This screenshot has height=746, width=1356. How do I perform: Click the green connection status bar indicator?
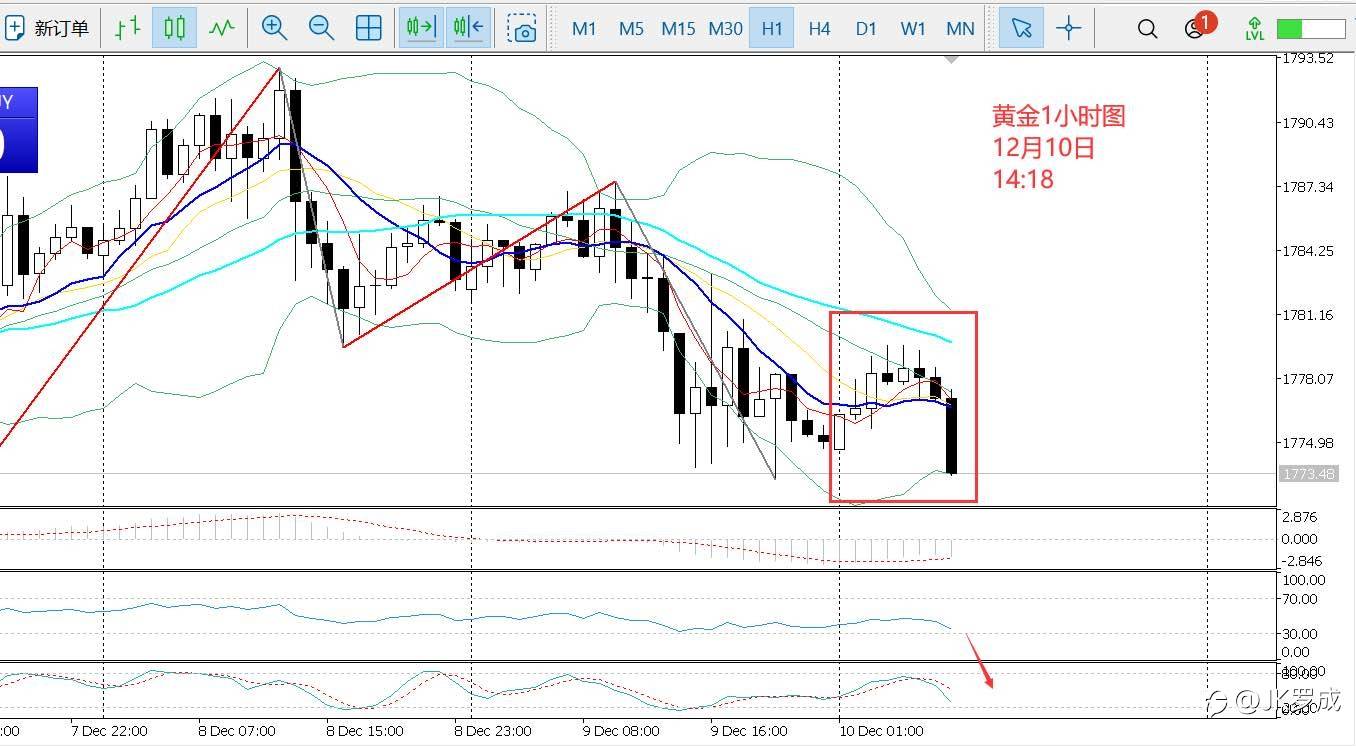coord(1309,29)
